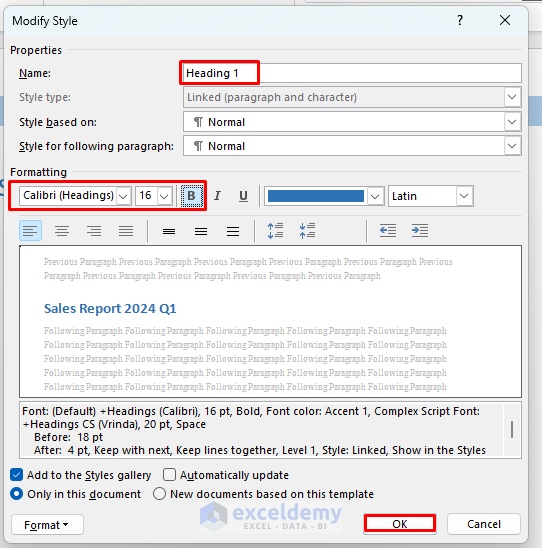
Task: Set double line spacing
Action: pyautogui.click(x=233, y=231)
